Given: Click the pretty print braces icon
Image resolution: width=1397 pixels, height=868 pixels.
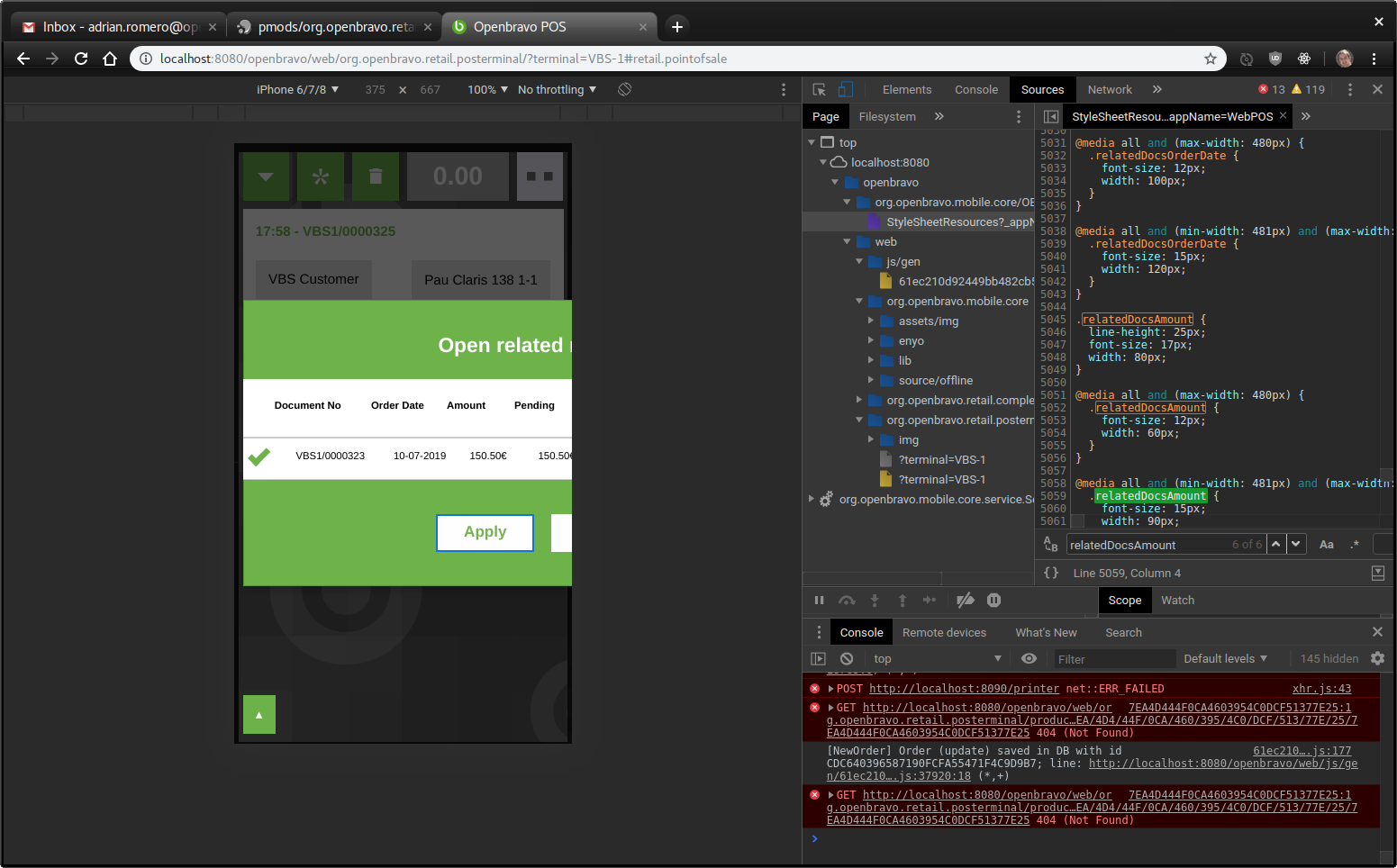Looking at the screenshot, I should 1050,573.
